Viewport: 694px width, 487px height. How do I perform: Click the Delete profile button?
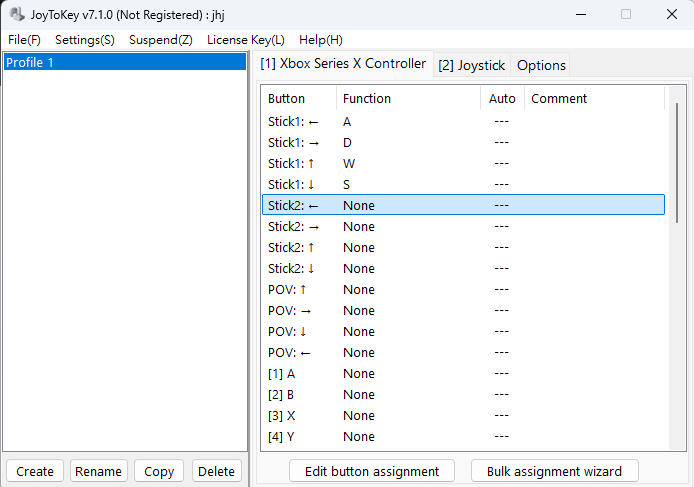click(x=216, y=471)
